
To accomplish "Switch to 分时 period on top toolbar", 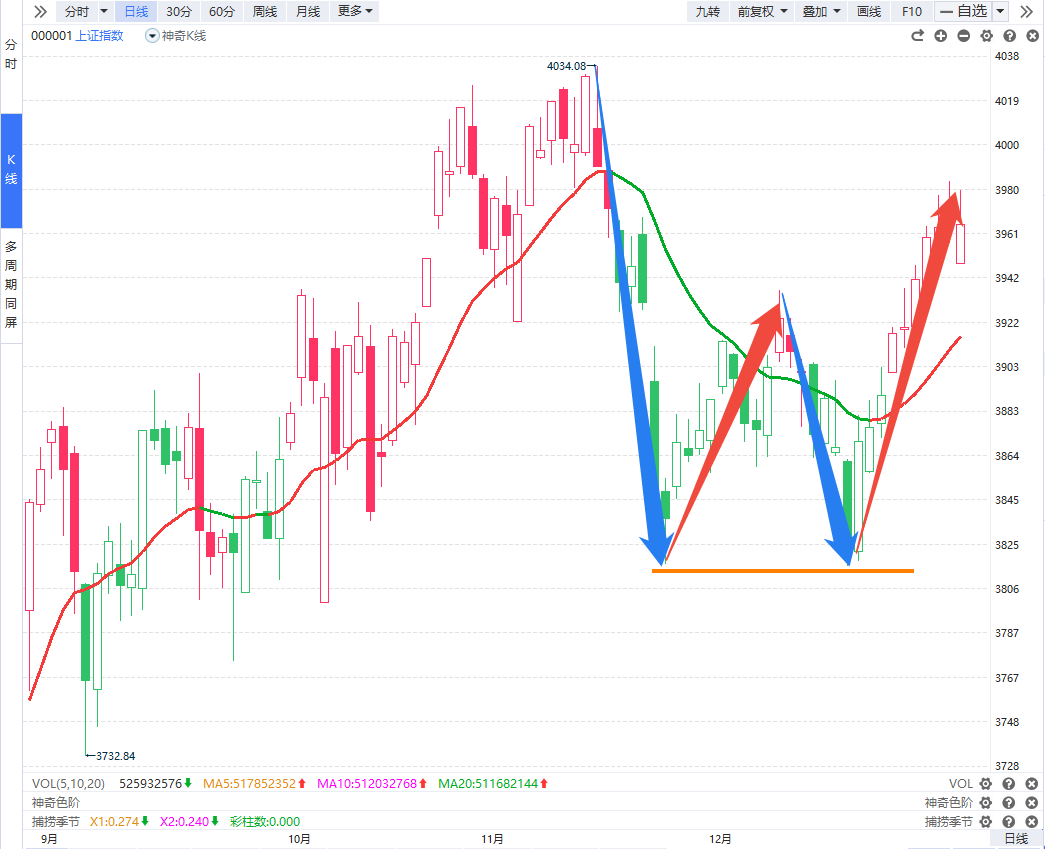I will [x=77, y=11].
